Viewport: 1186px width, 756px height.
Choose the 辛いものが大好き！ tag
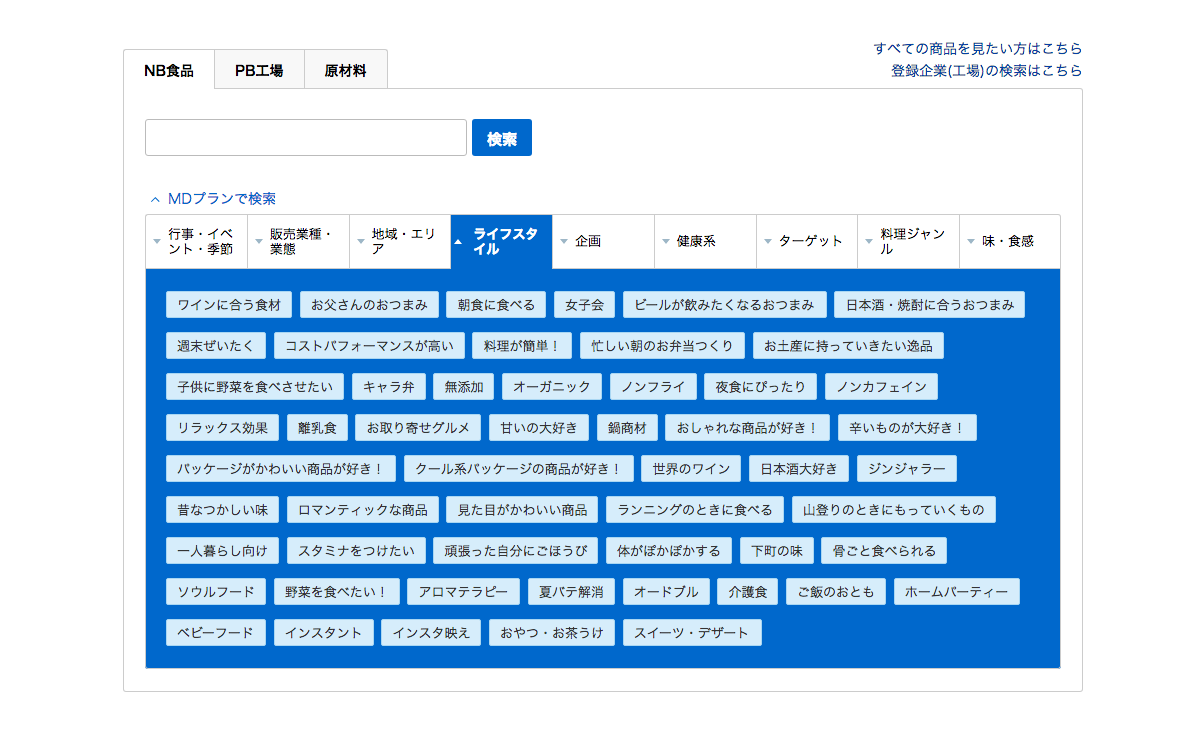907,427
